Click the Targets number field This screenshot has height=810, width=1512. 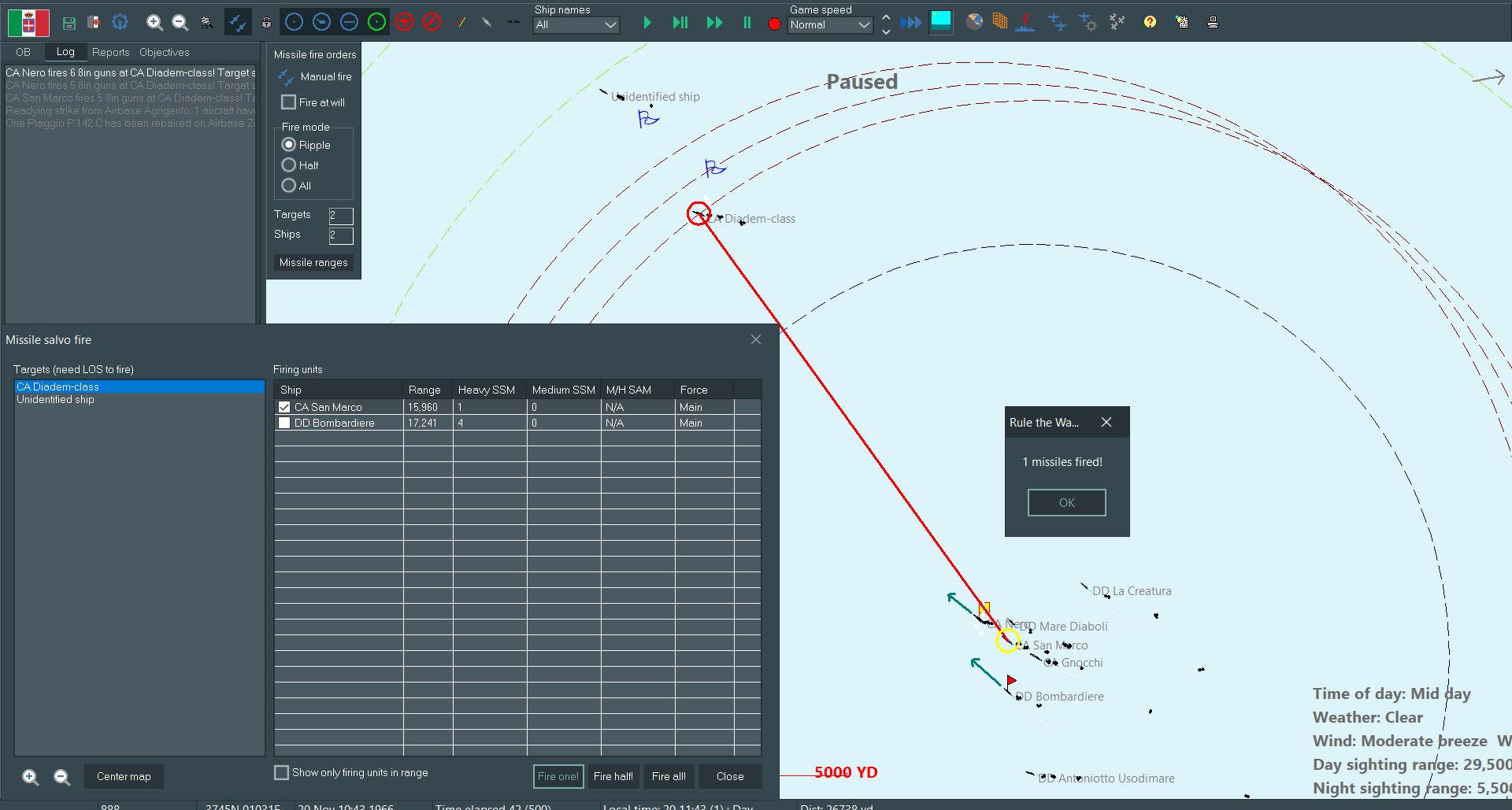340,216
